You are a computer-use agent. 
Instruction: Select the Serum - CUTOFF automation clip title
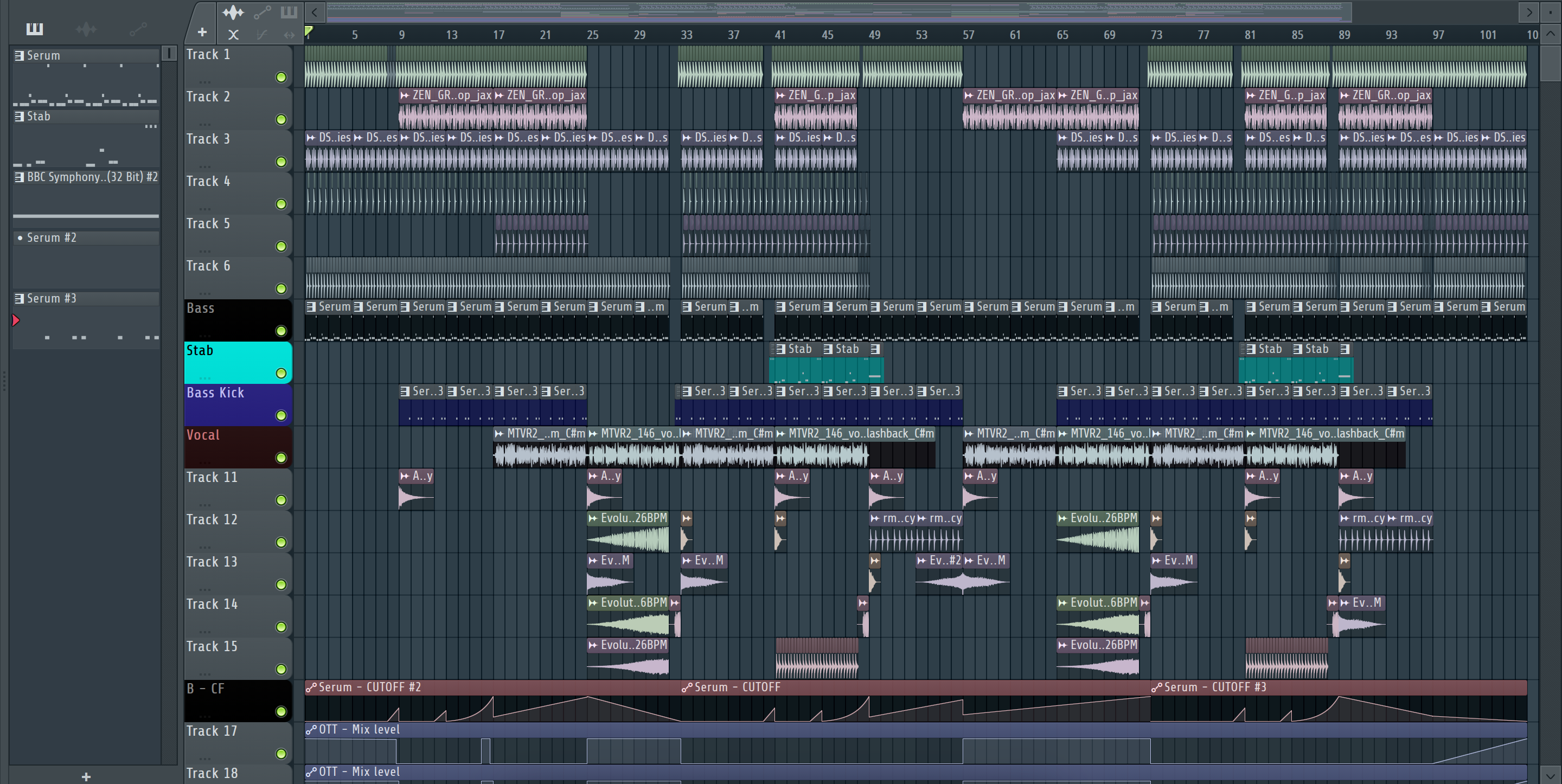click(738, 687)
